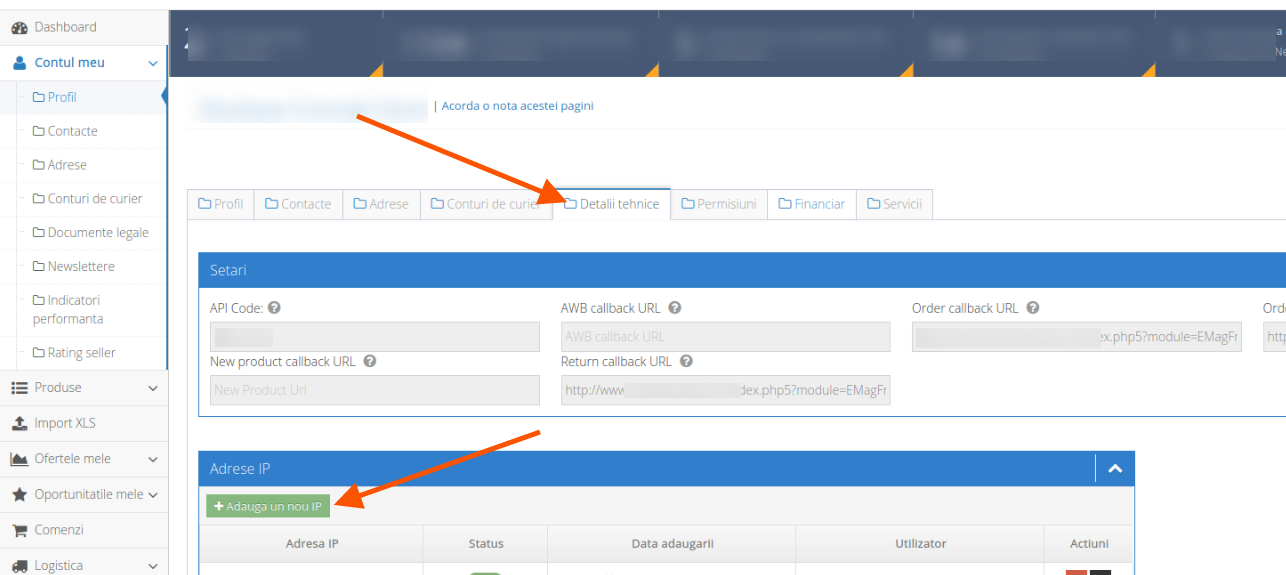Click the AWB callback URL field
This screenshot has height=575, width=1286.
coord(726,337)
